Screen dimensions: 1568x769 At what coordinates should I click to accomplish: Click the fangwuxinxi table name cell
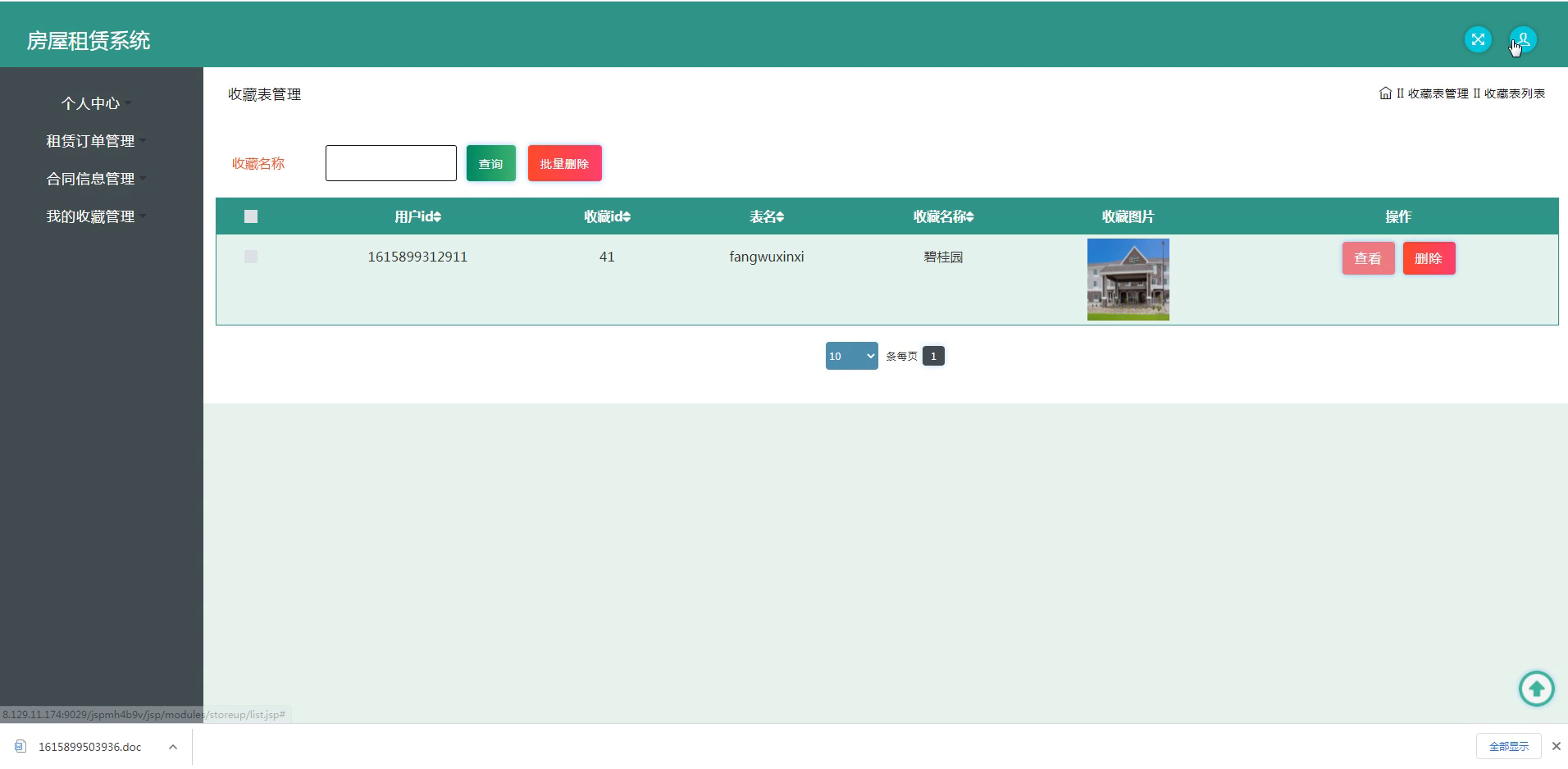click(x=767, y=257)
